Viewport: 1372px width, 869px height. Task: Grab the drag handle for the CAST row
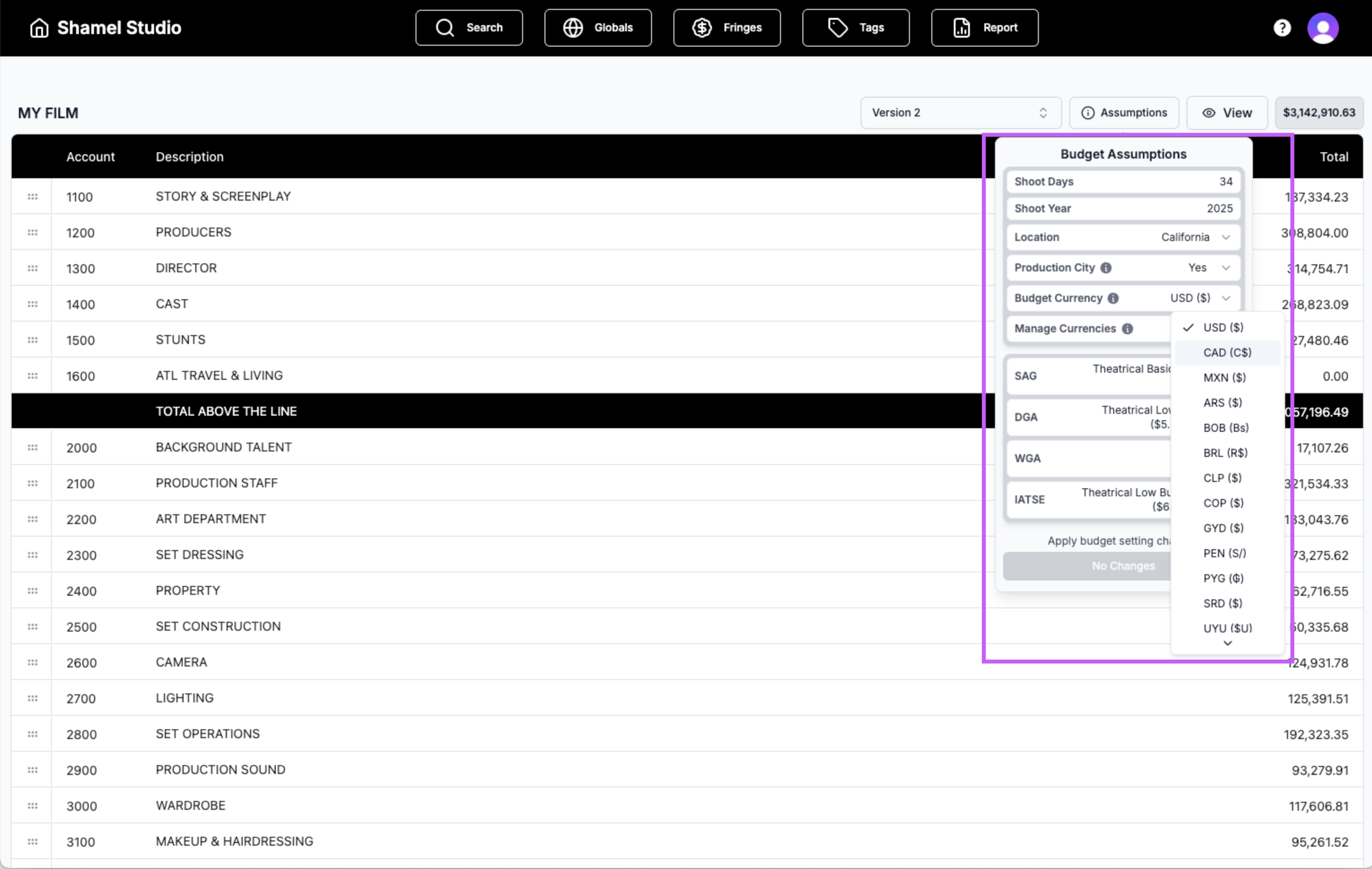click(33, 304)
